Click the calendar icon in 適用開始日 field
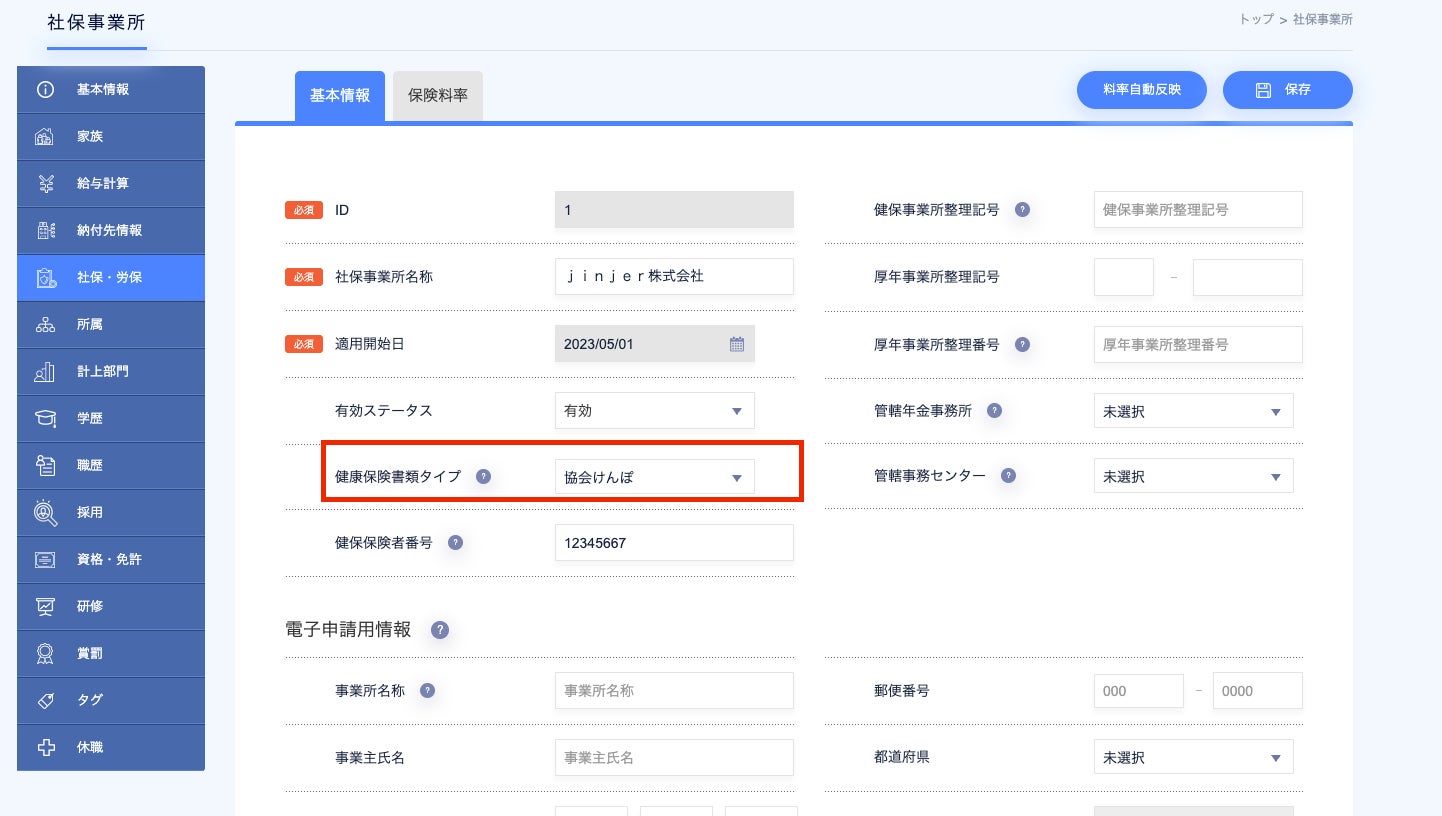The height and width of the screenshot is (816, 1442). tap(737, 344)
